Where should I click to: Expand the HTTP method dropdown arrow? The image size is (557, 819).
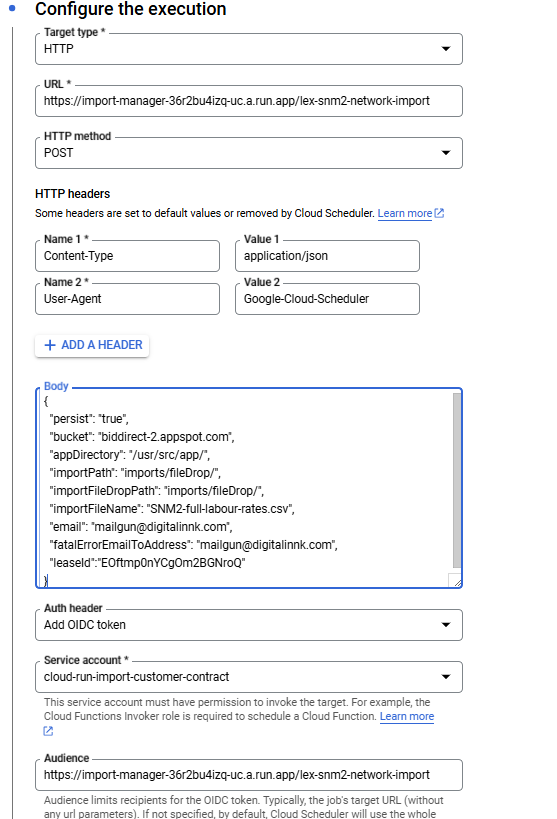tap(446, 153)
